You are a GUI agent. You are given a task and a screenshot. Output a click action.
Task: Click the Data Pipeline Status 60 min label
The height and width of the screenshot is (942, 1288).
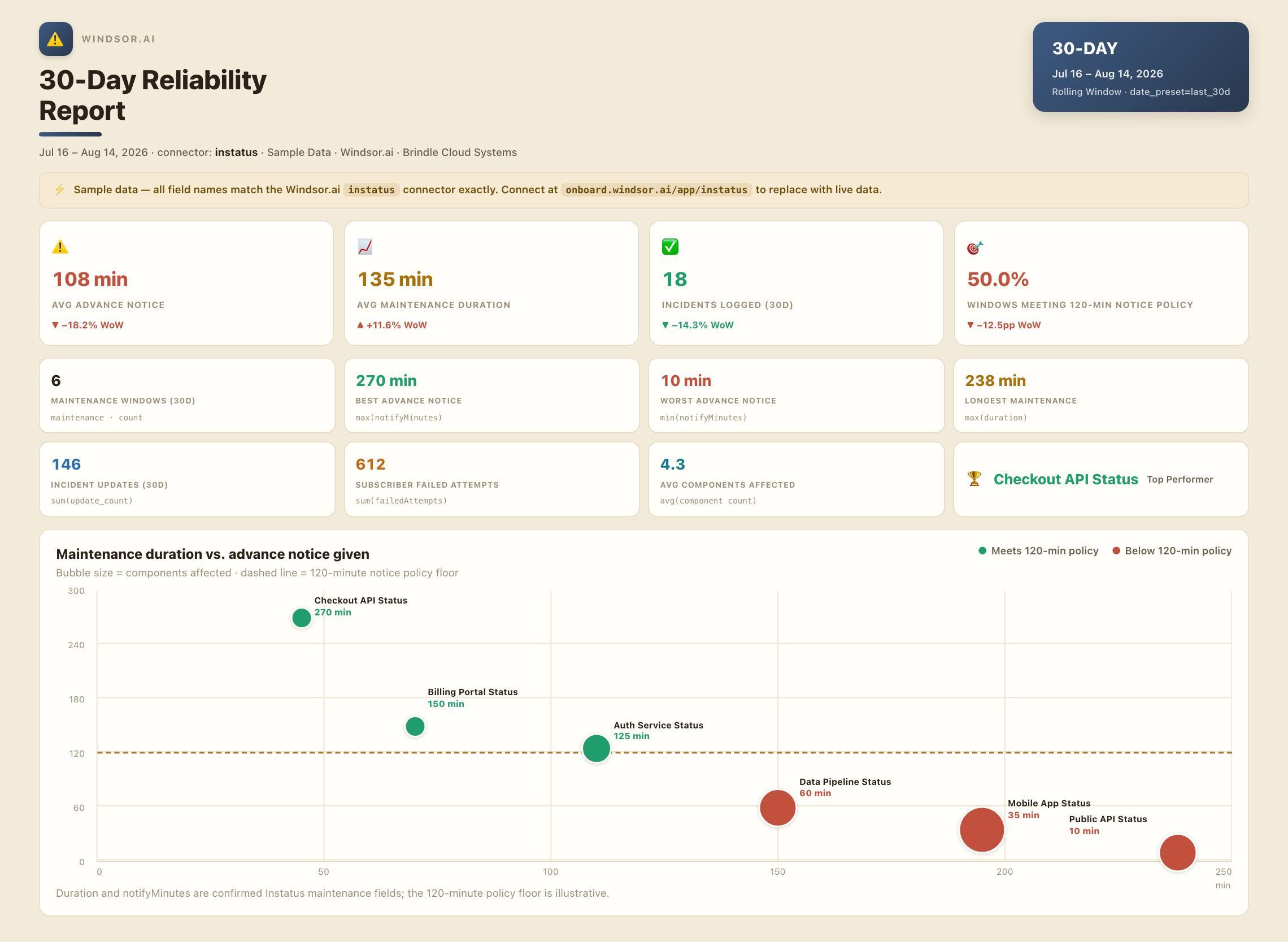point(845,787)
